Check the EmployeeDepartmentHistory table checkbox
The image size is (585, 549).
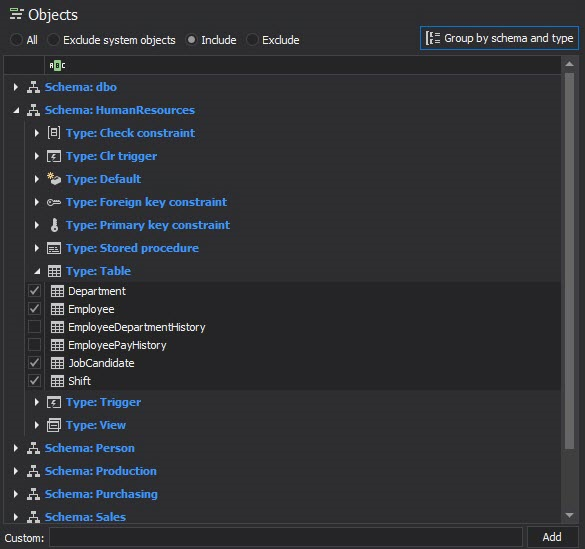(34, 327)
